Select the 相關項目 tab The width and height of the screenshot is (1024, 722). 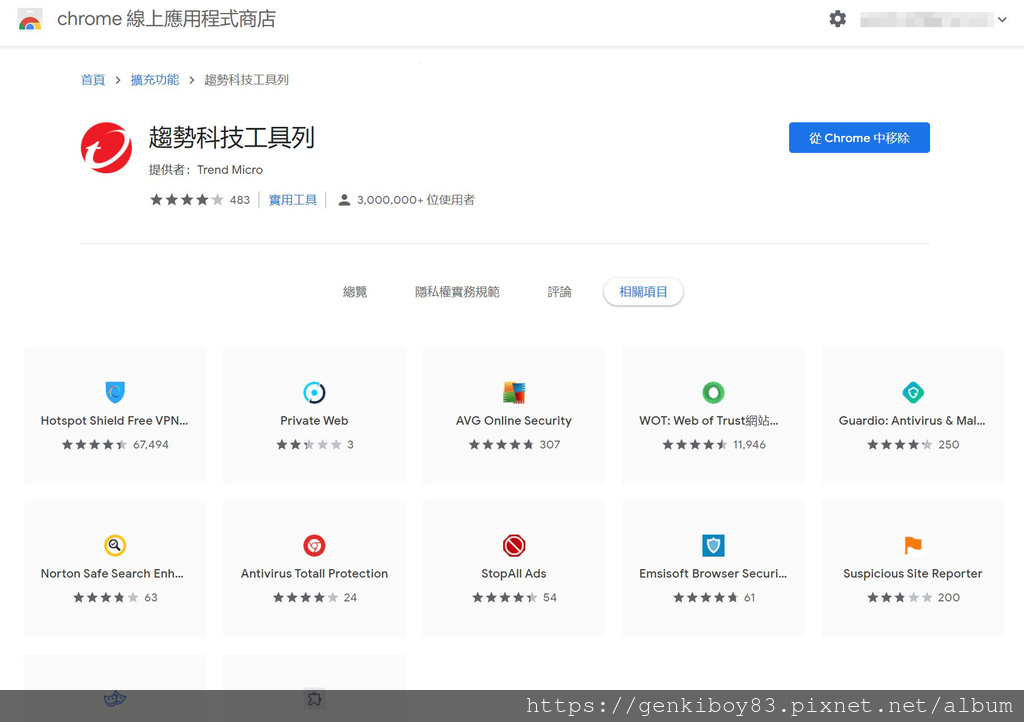643,292
